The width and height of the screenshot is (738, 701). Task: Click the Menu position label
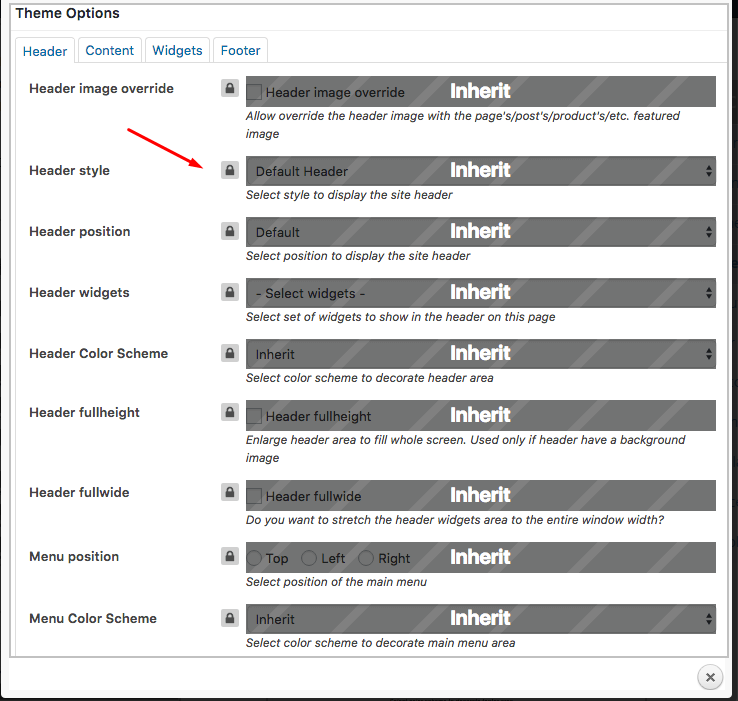tap(74, 556)
